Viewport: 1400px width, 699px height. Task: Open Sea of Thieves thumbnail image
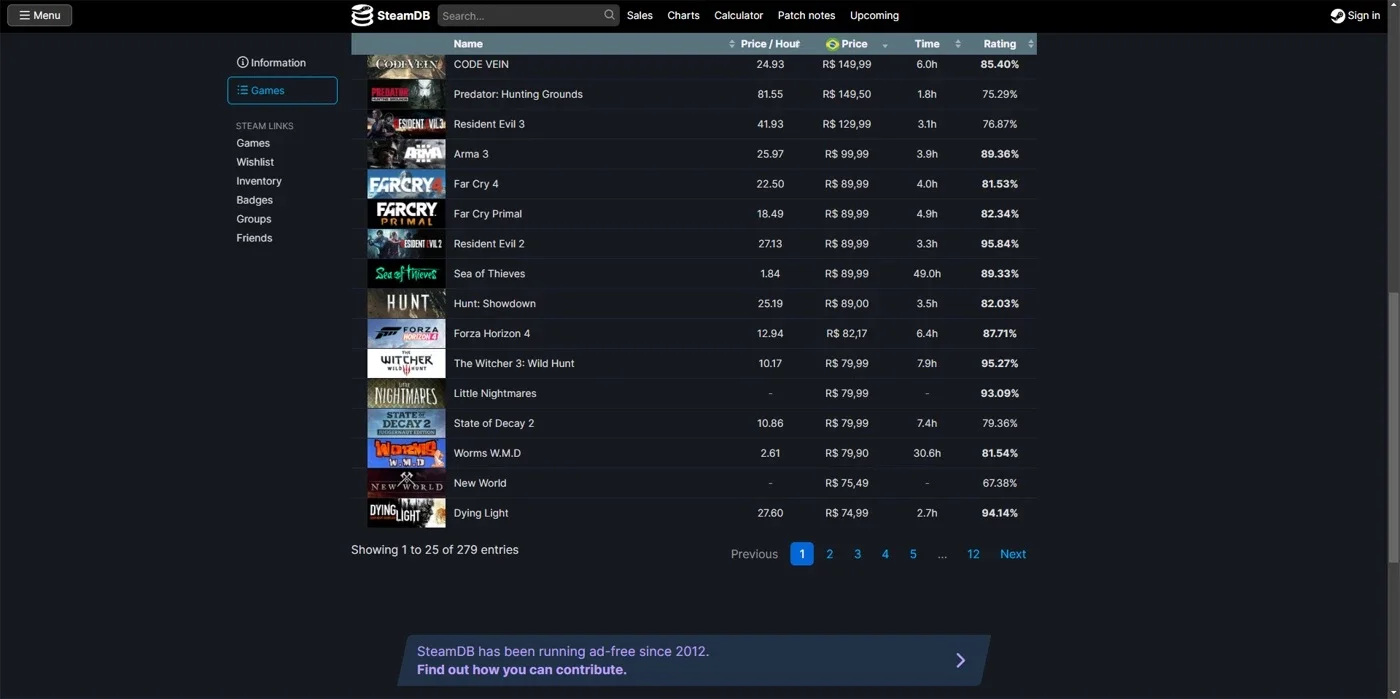click(x=406, y=274)
